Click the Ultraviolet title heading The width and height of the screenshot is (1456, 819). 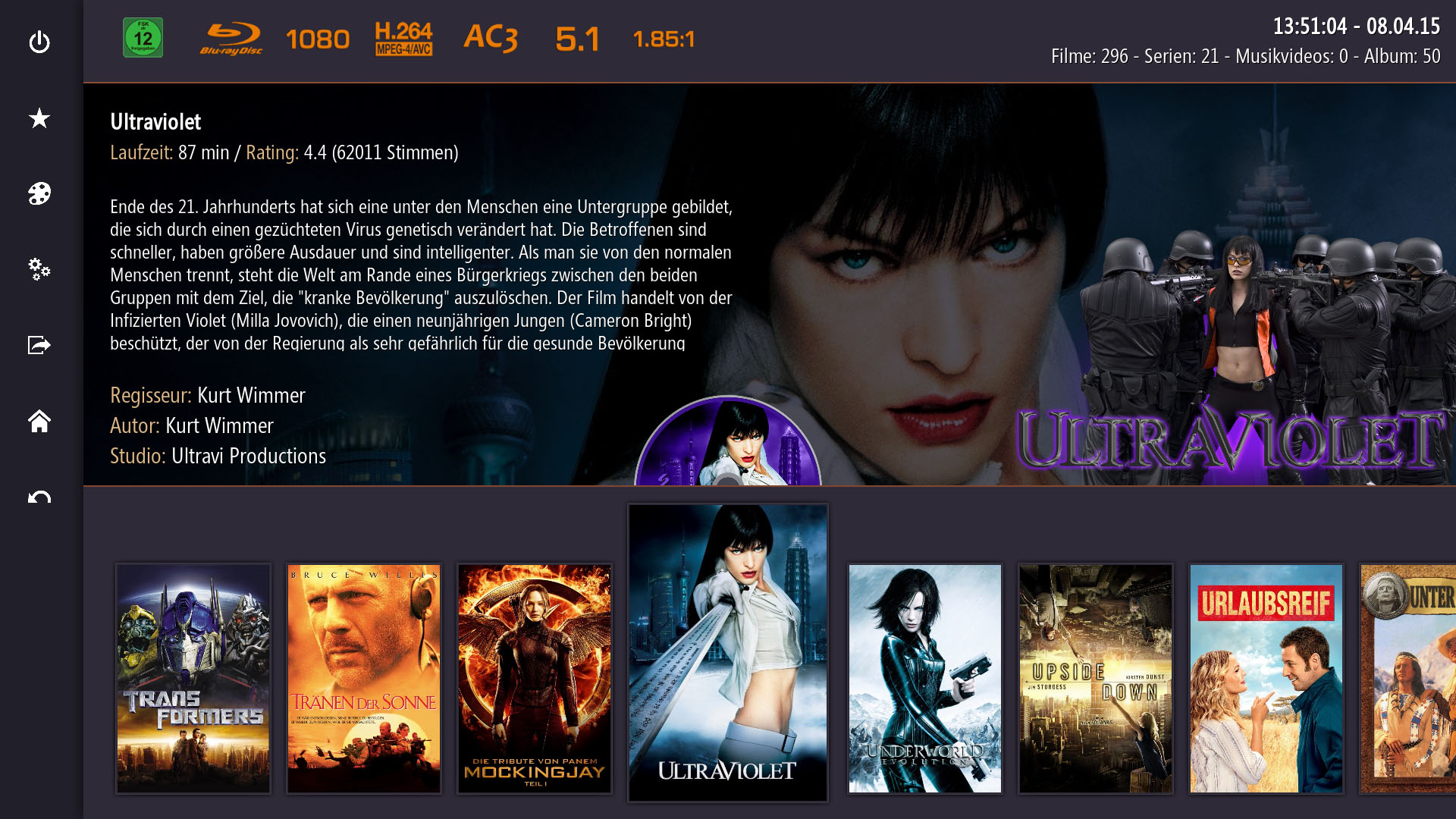155,122
